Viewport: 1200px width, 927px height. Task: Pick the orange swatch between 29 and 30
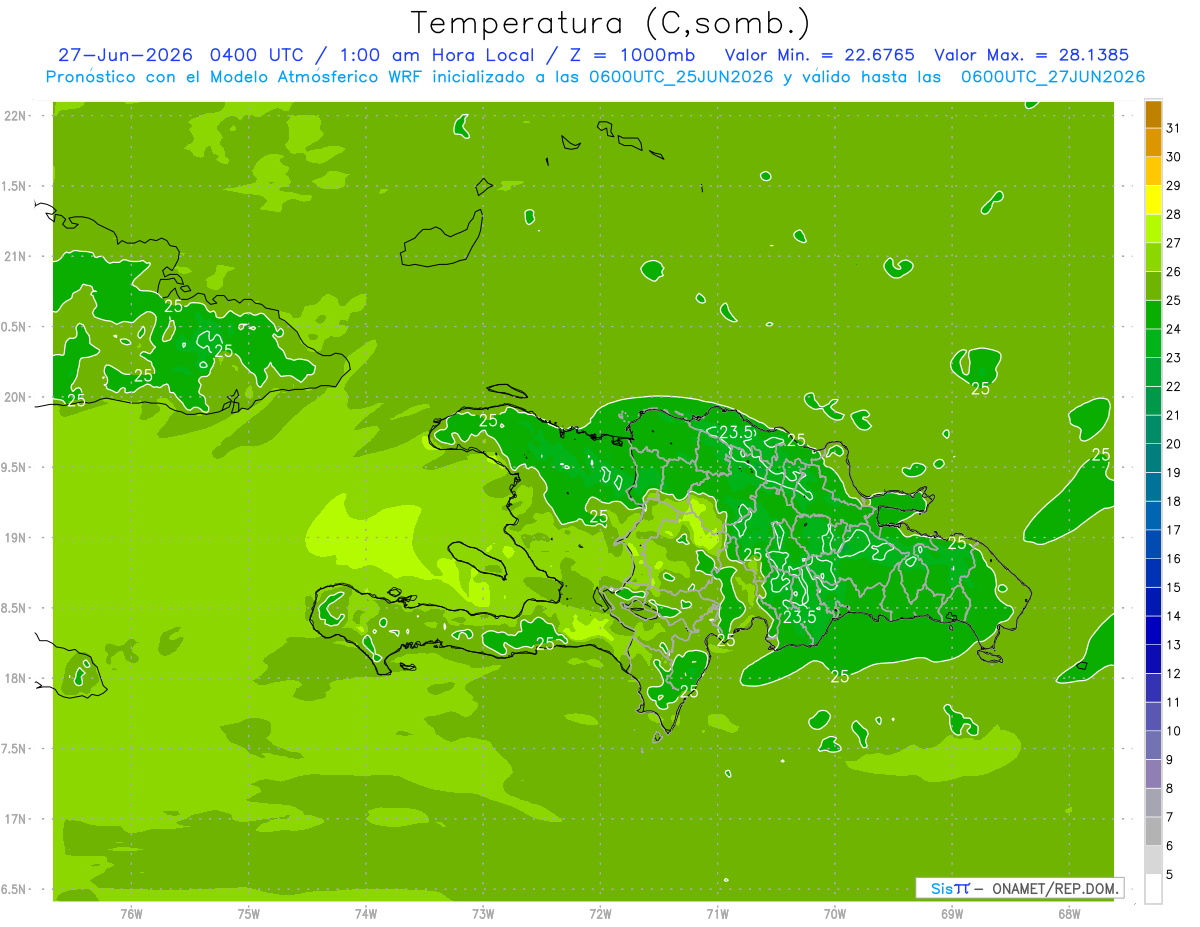pos(1153,171)
